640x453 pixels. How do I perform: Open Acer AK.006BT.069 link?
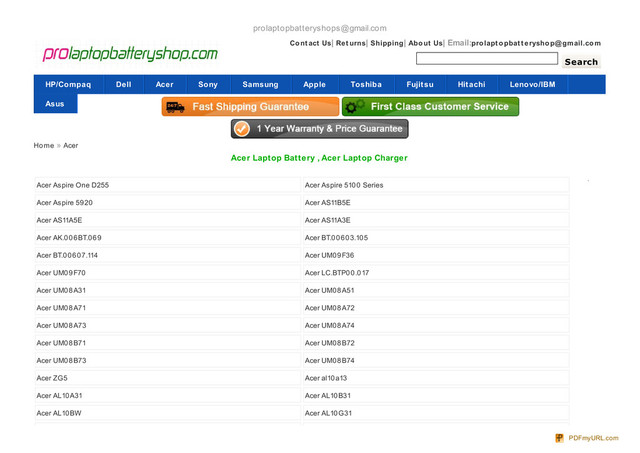tap(69, 238)
